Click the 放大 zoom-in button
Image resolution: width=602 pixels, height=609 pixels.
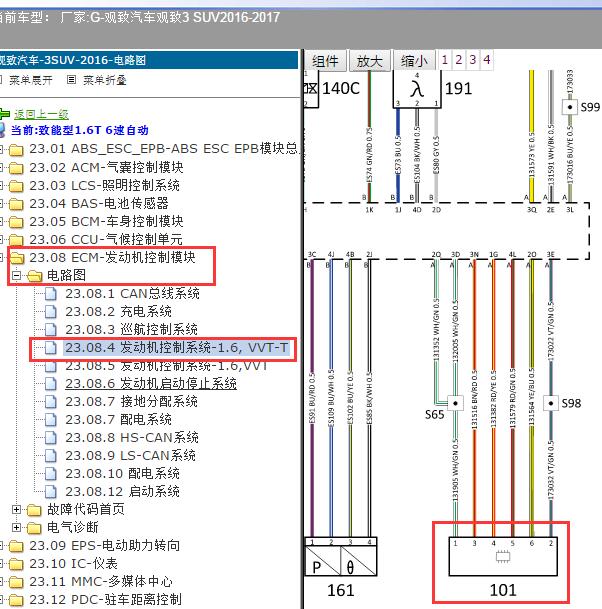pos(370,61)
